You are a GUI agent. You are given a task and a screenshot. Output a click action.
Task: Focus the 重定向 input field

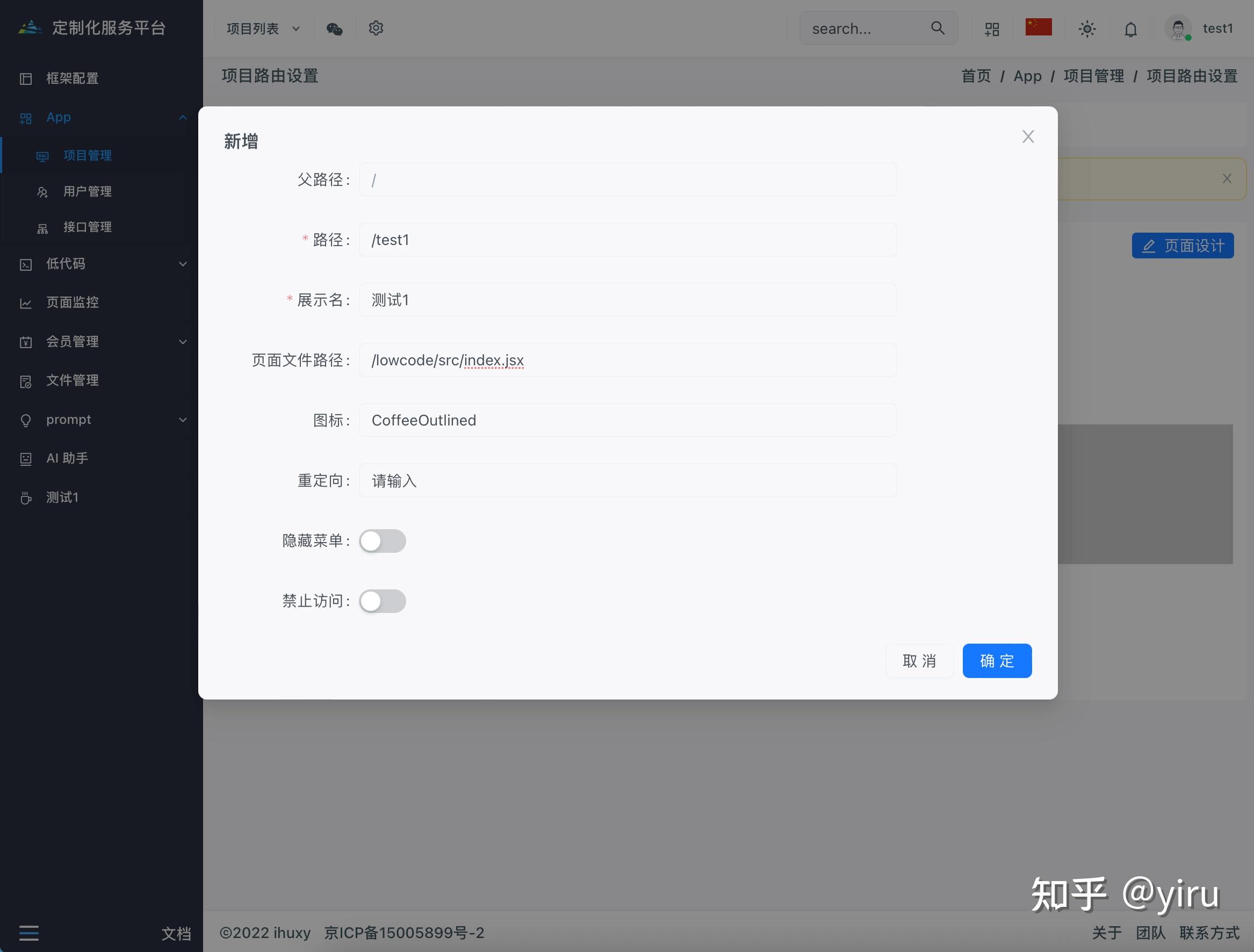(628, 480)
